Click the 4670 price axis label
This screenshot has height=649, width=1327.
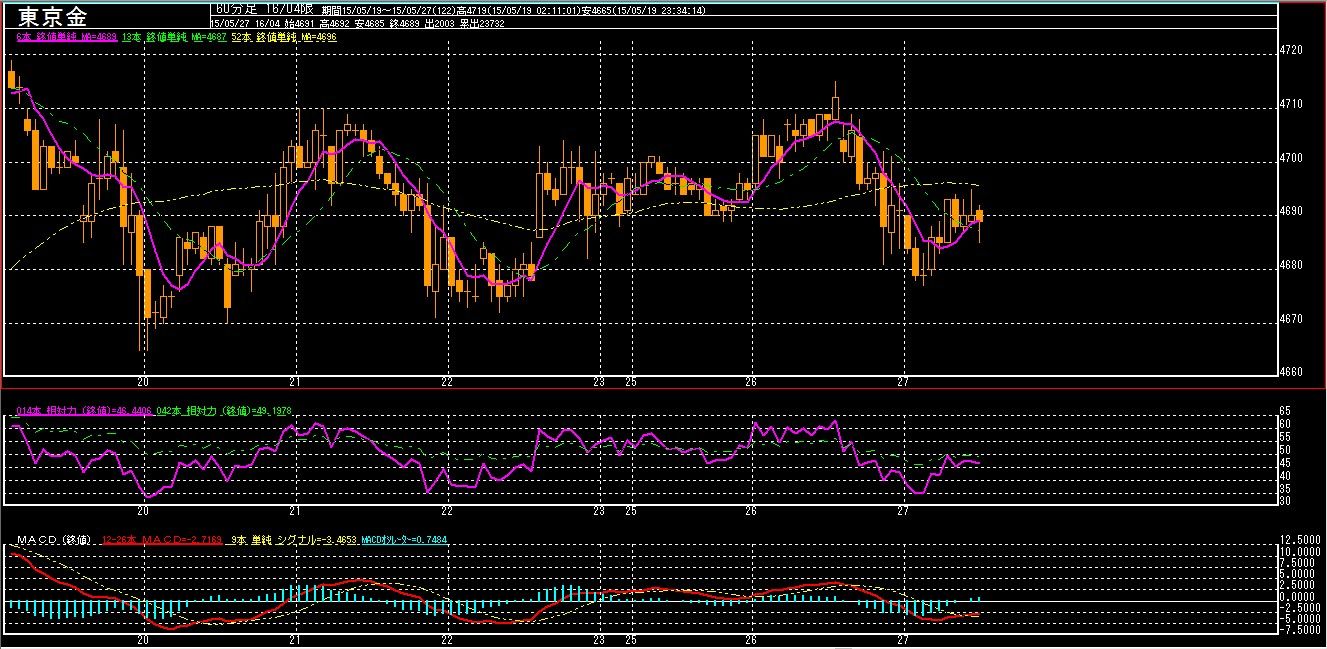click(1292, 320)
